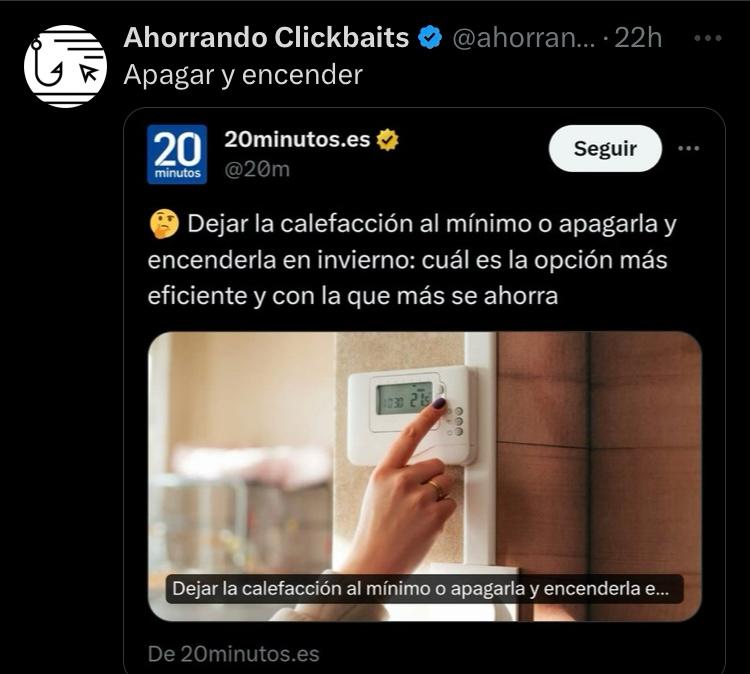
Task: Select the 'Apagar y encender' post text
Action: click(x=243, y=75)
